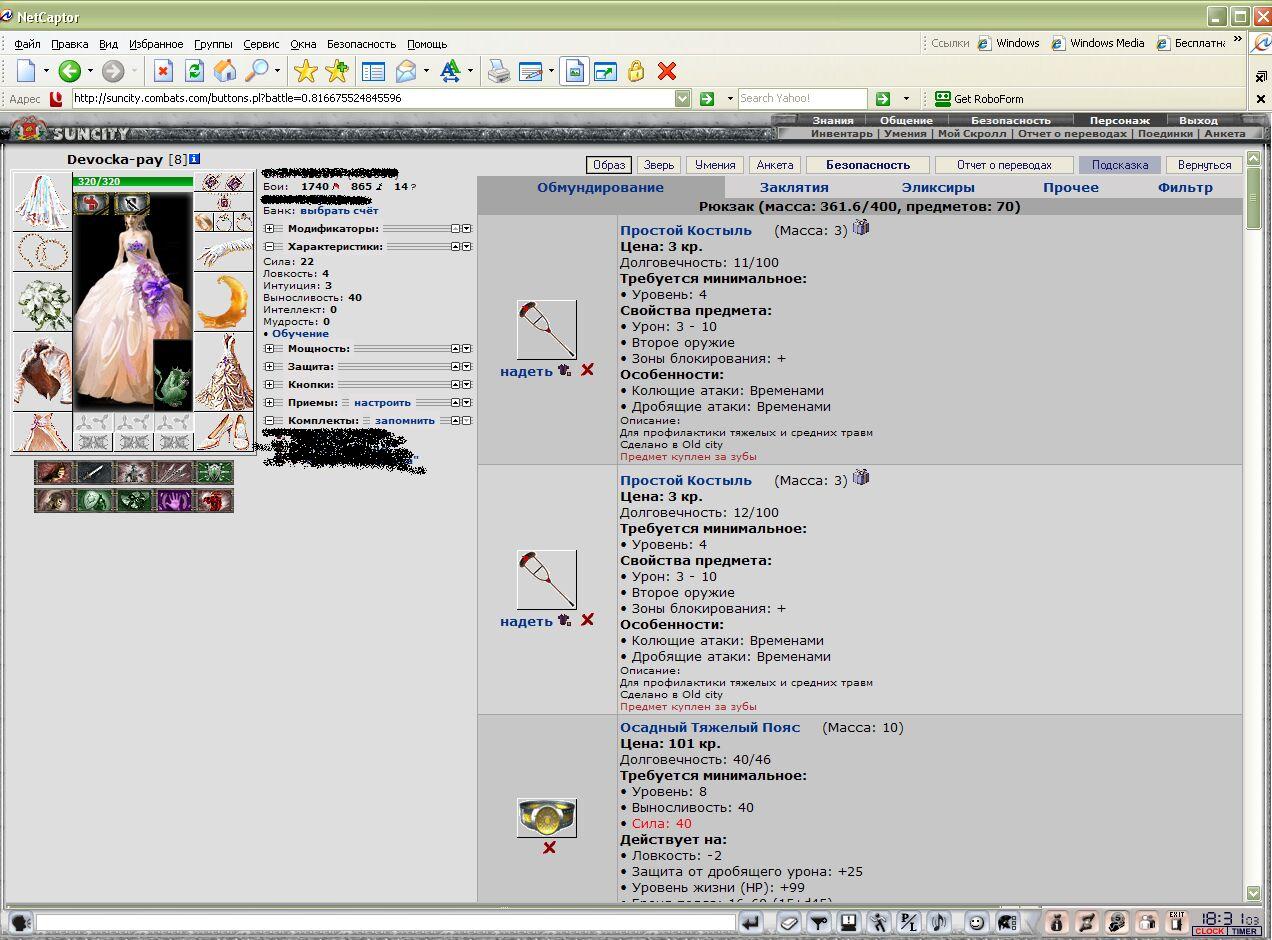Click the Образ button
This screenshot has width=1272, height=940.
(609, 165)
